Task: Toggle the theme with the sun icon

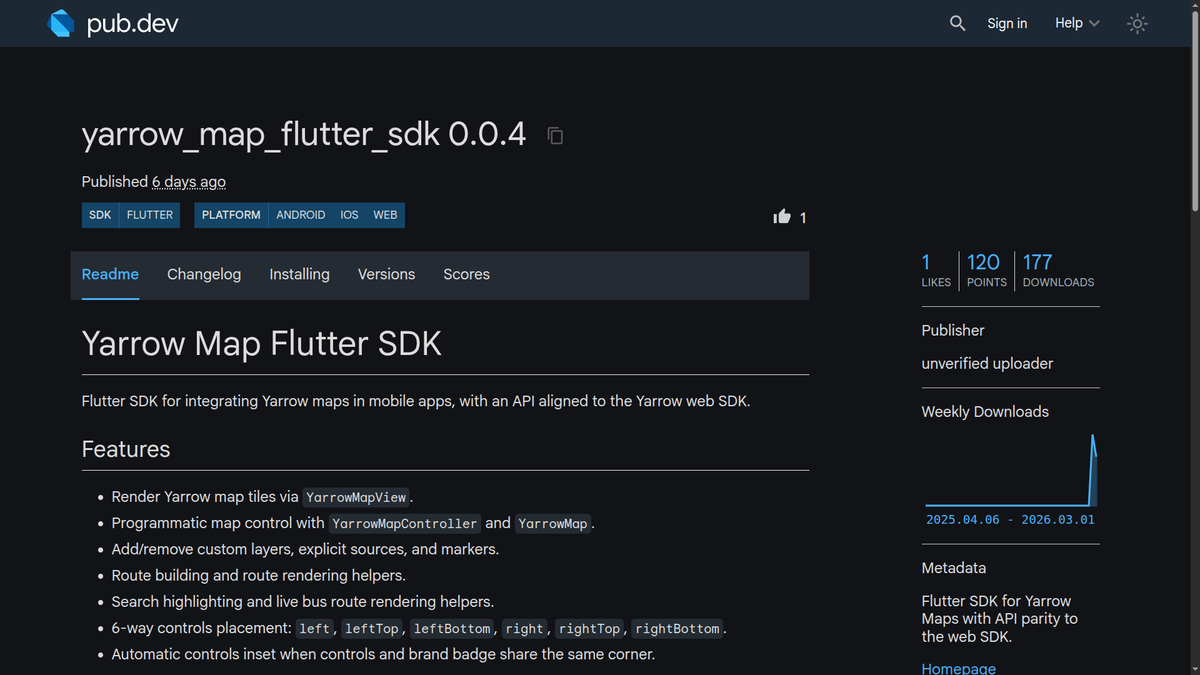Action: pos(1137,23)
